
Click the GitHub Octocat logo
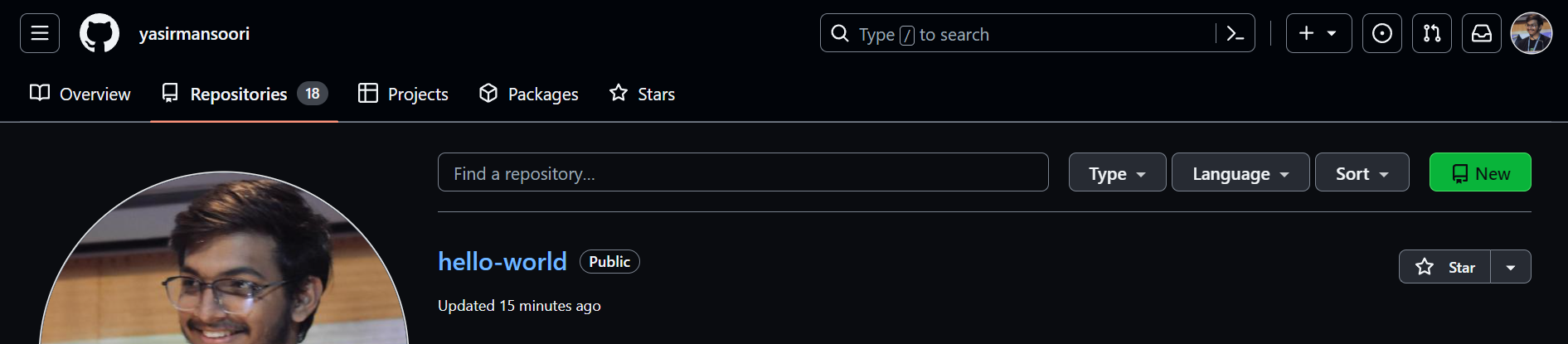(100, 33)
